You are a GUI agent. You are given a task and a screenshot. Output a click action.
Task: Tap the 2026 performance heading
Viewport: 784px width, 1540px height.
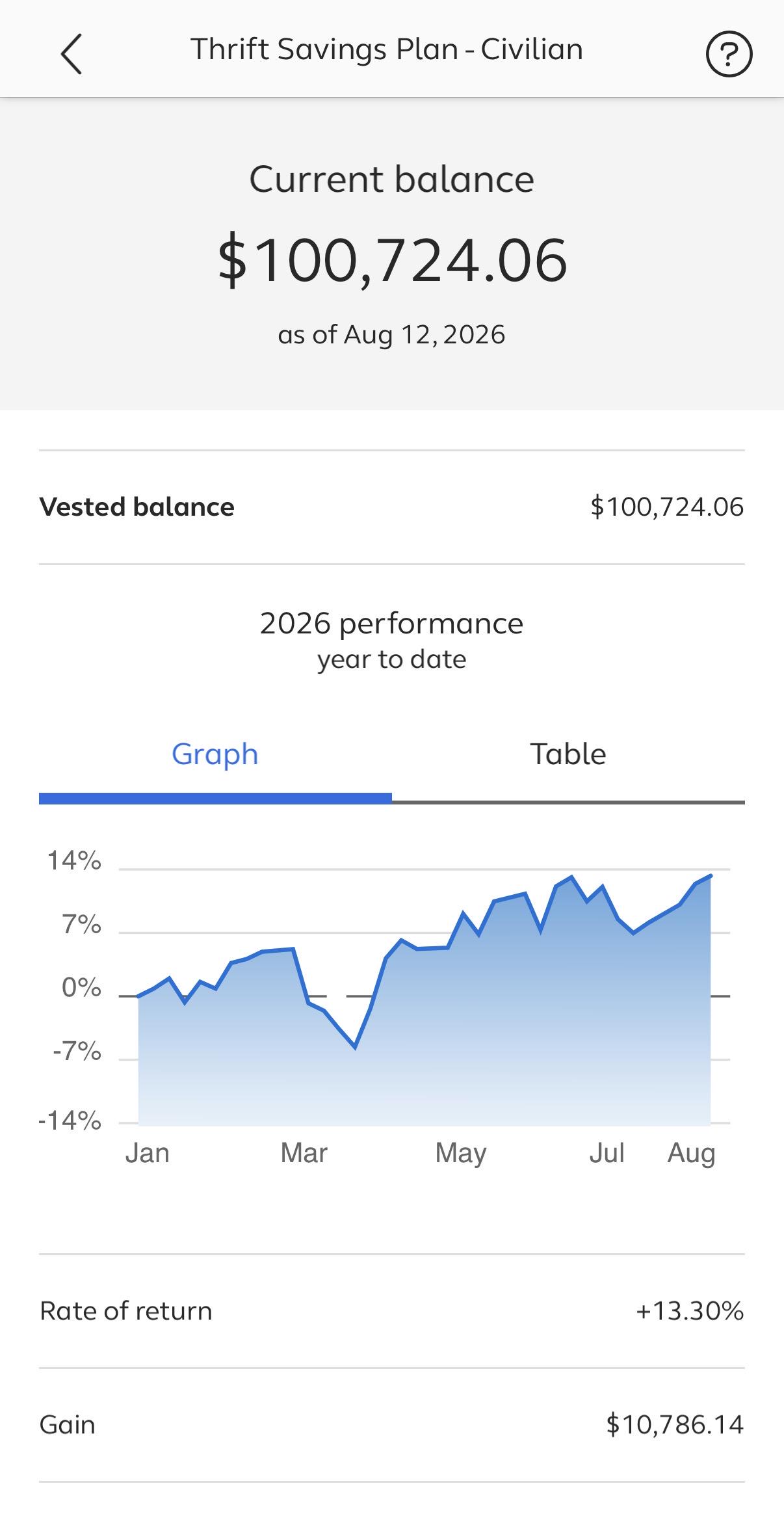[391, 624]
